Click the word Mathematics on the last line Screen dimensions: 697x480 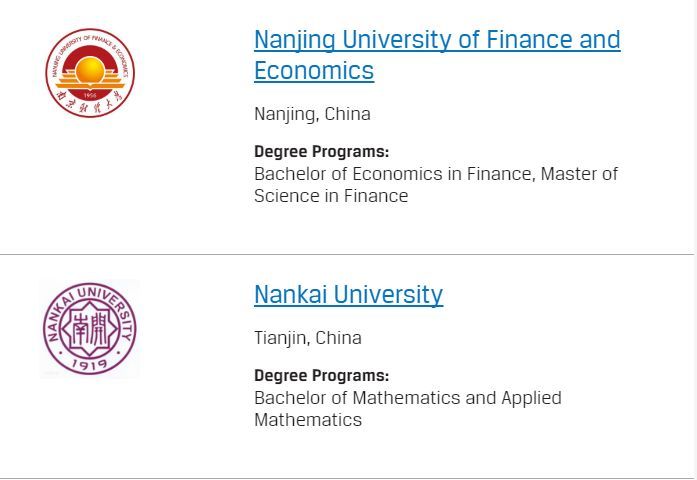(308, 420)
